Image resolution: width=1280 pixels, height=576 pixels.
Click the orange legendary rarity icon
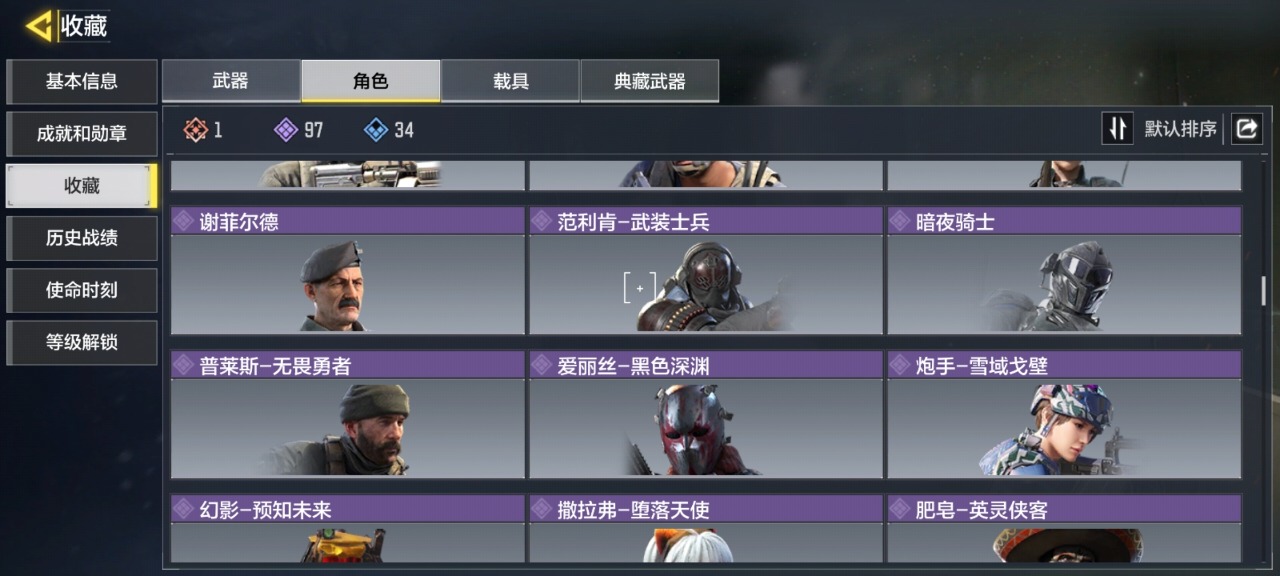point(196,130)
